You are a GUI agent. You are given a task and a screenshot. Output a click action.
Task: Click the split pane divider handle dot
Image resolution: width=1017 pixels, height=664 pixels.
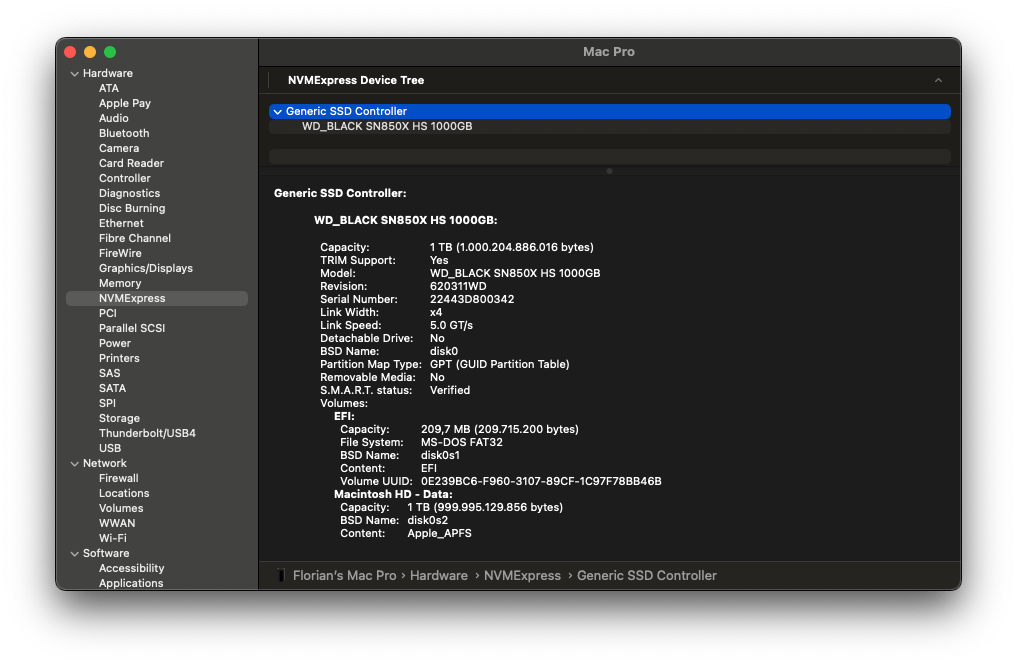tap(609, 171)
